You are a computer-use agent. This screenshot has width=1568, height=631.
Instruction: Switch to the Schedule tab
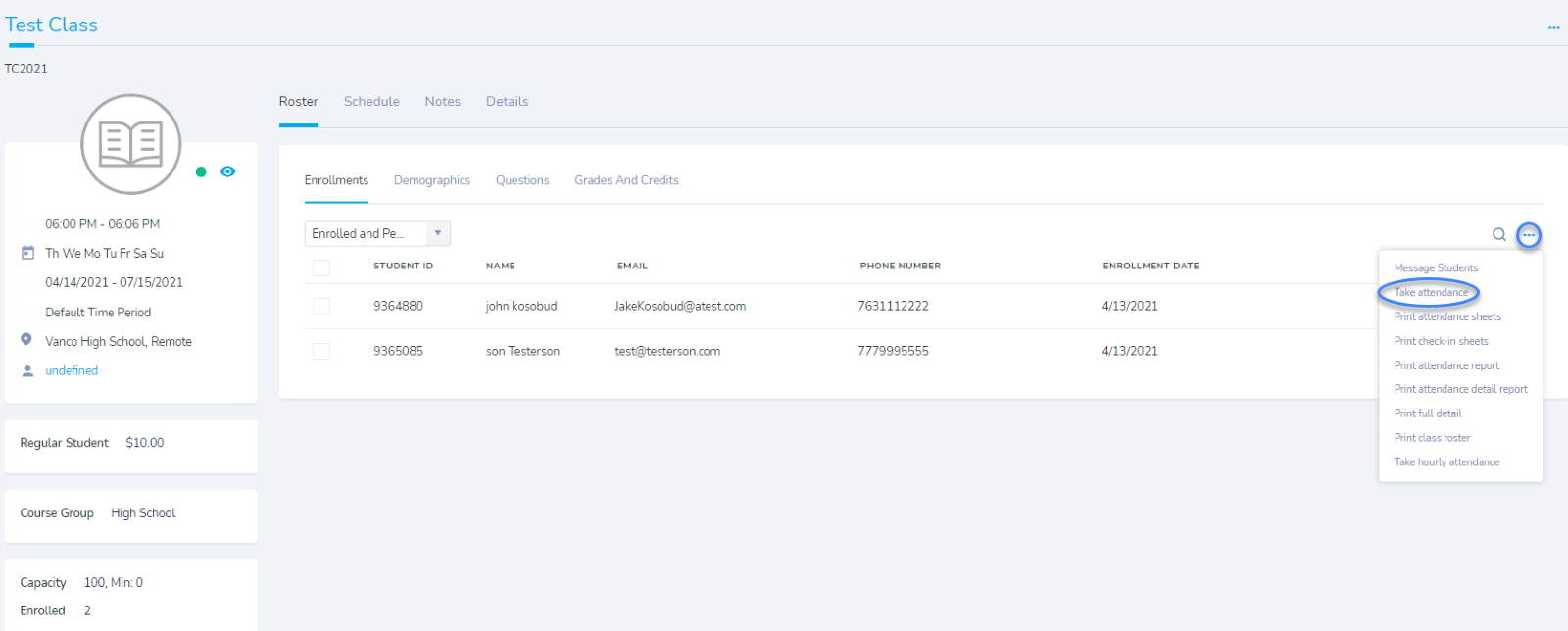click(371, 101)
